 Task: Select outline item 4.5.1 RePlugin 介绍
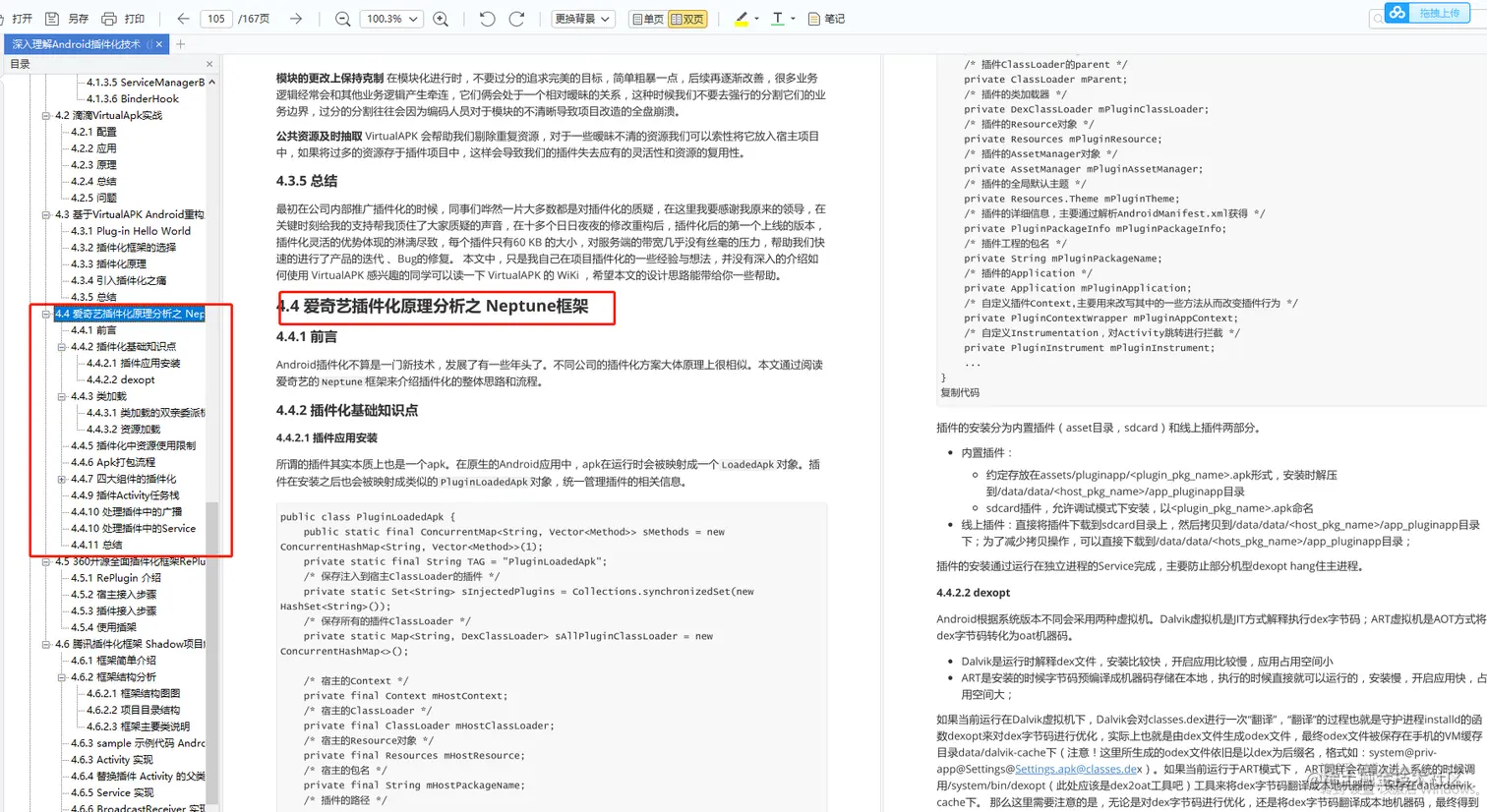click(x=115, y=578)
